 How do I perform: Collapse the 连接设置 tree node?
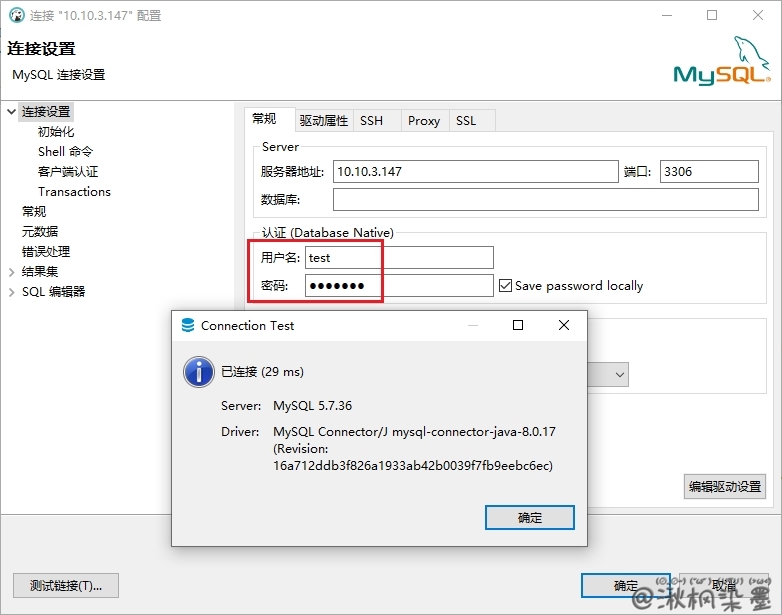coord(12,112)
